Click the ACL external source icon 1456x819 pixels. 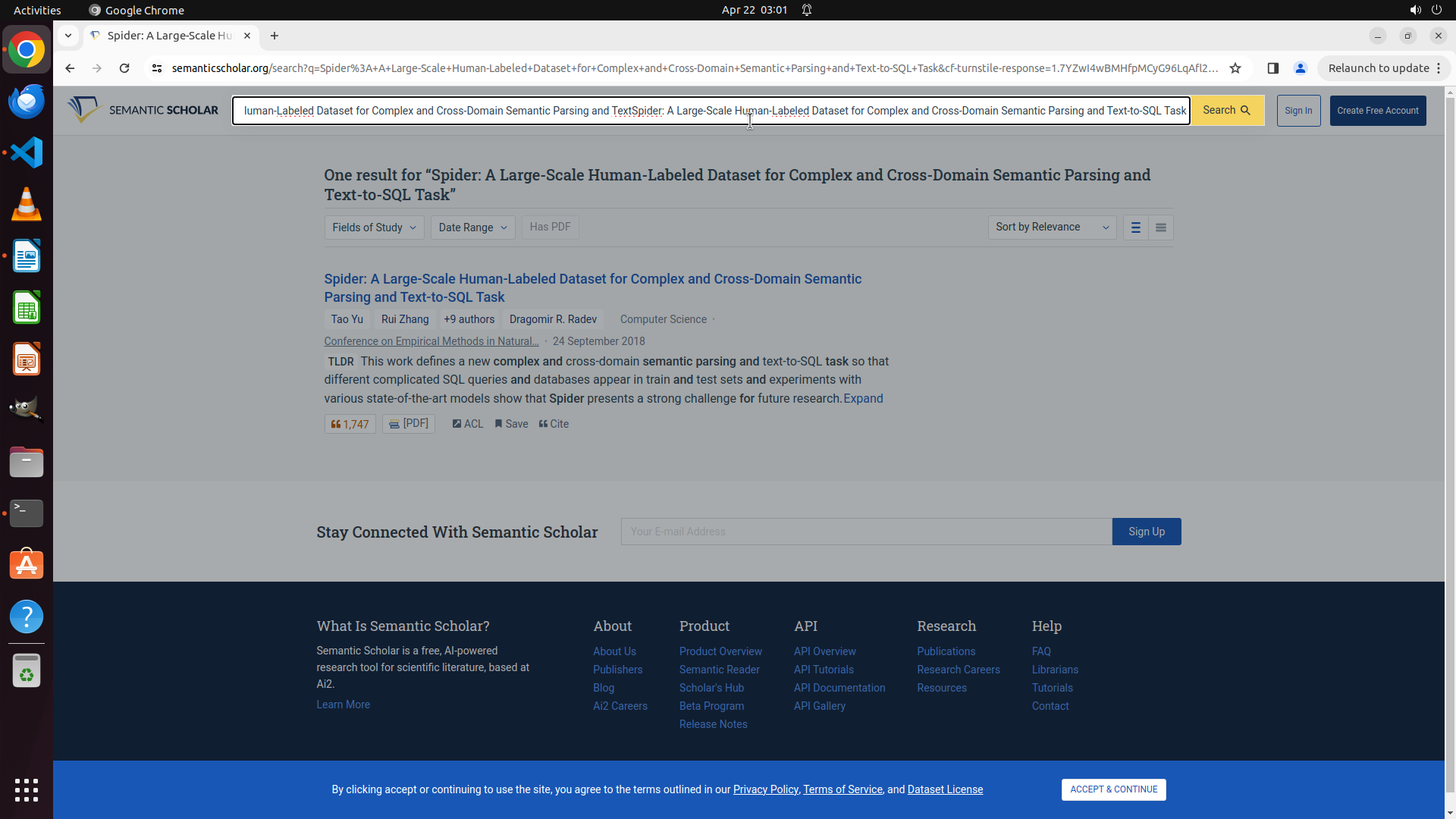pyautogui.click(x=467, y=425)
